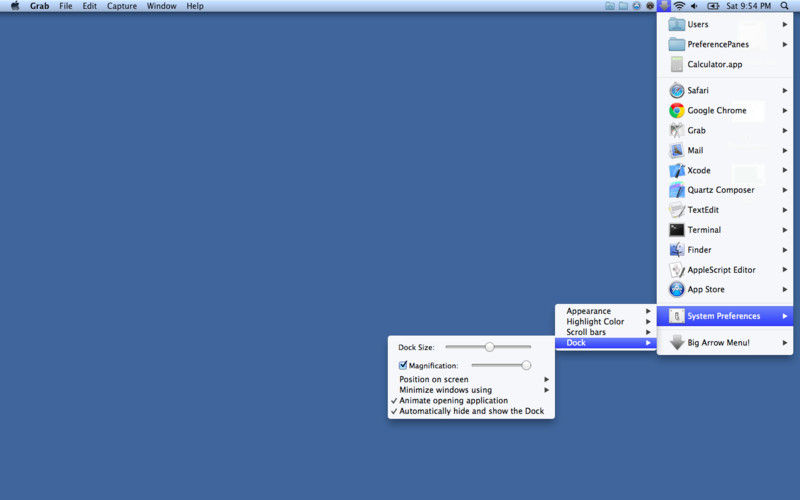800x500 pixels.
Task: Expand the Users submenu arrow
Action: (785, 24)
